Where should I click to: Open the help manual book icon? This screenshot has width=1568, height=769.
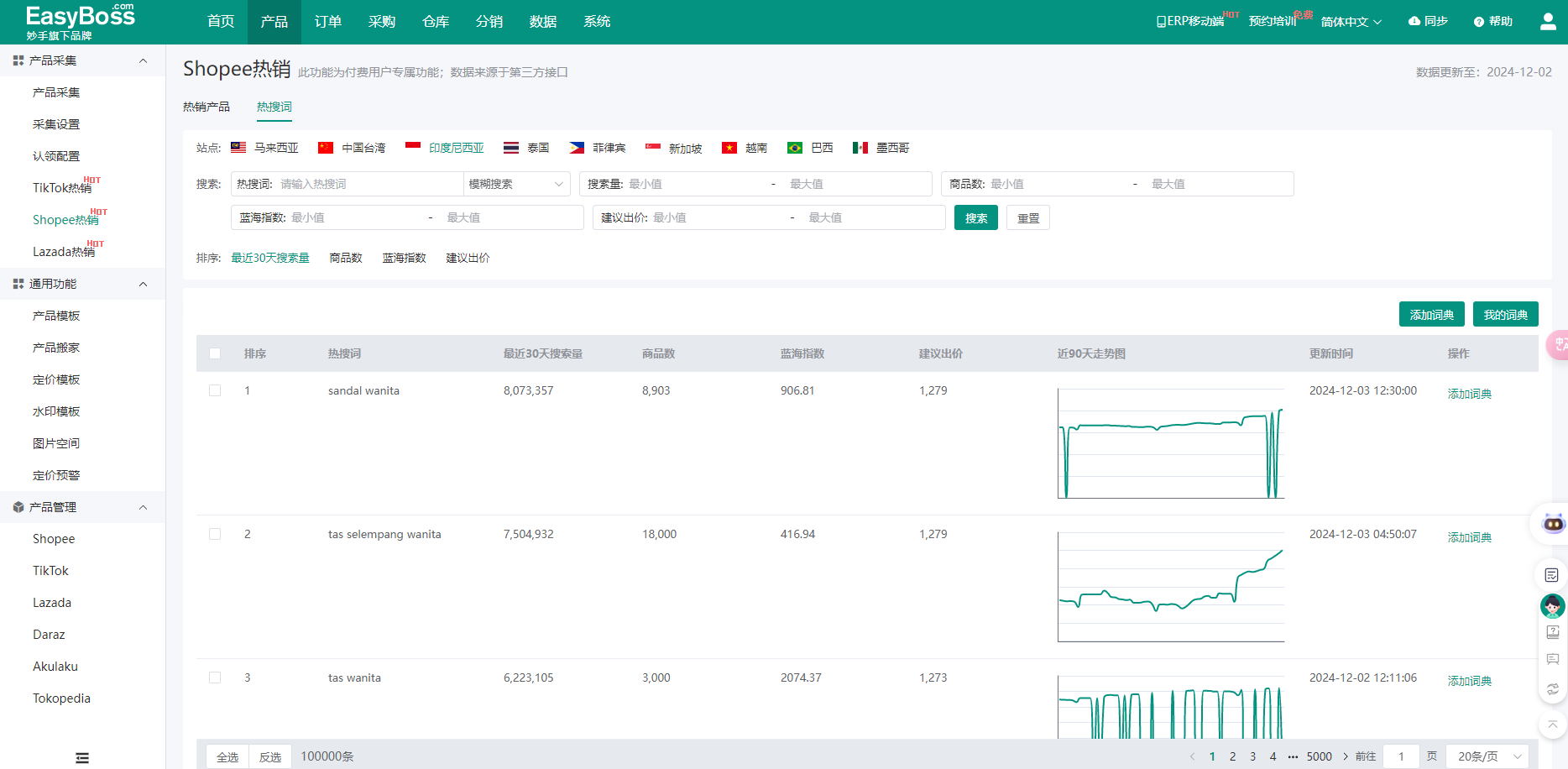click(1553, 632)
